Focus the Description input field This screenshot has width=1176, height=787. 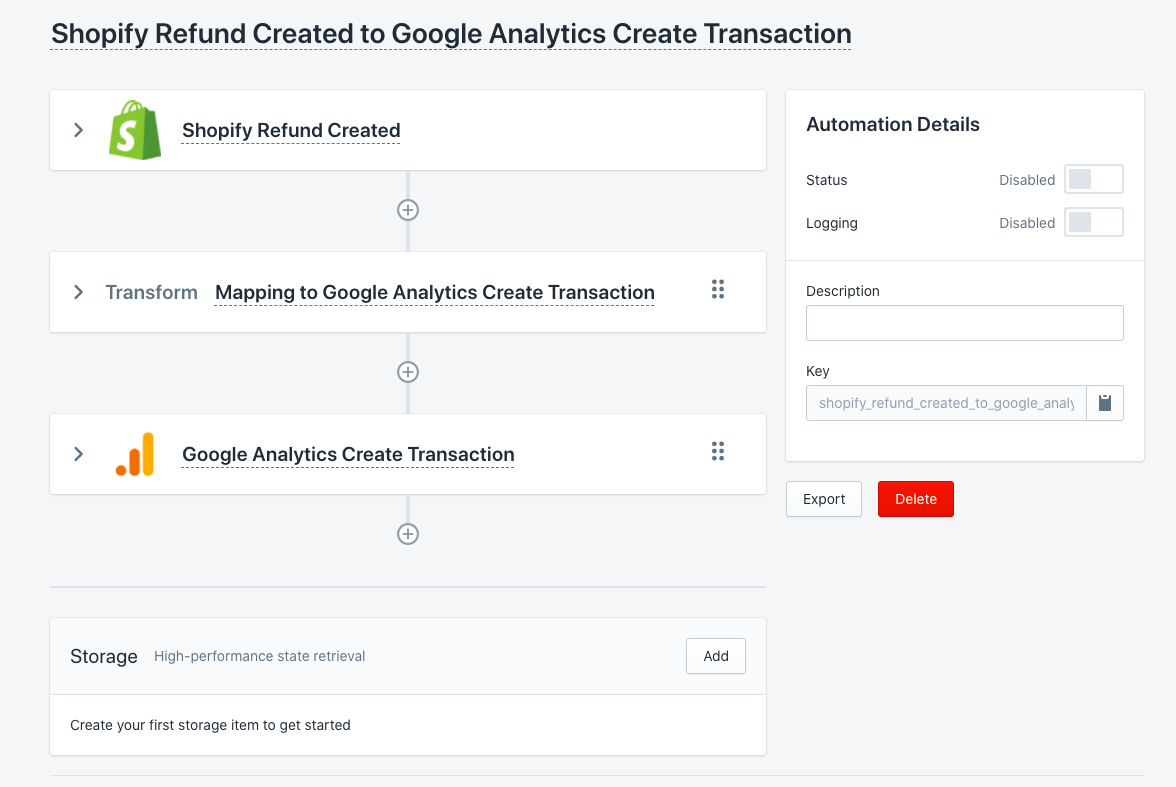964,323
